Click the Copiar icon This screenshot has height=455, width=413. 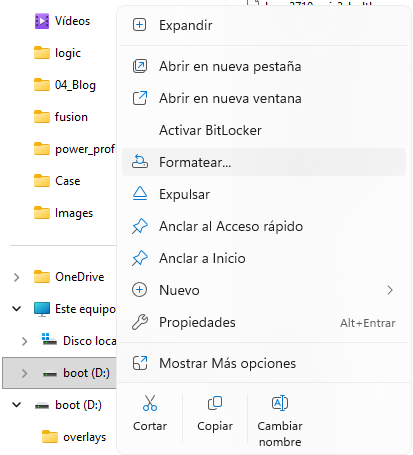pos(215,403)
